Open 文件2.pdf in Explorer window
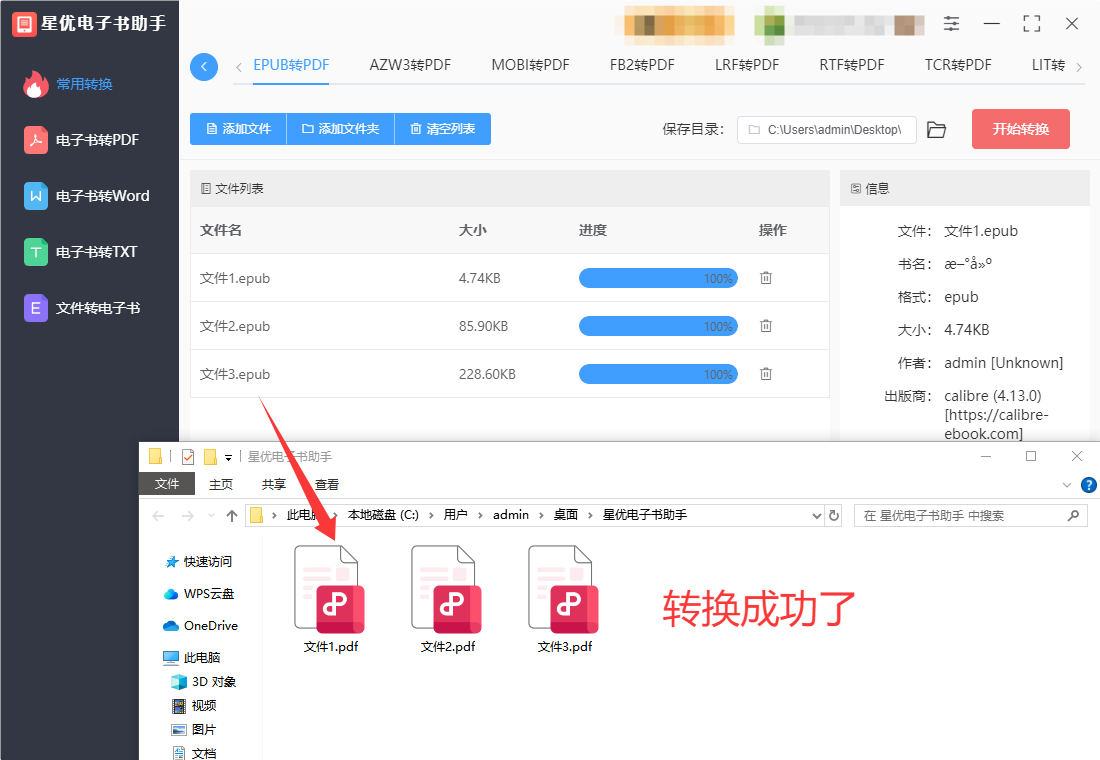Viewport: 1100px width, 760px height. [x=448, y=599]
